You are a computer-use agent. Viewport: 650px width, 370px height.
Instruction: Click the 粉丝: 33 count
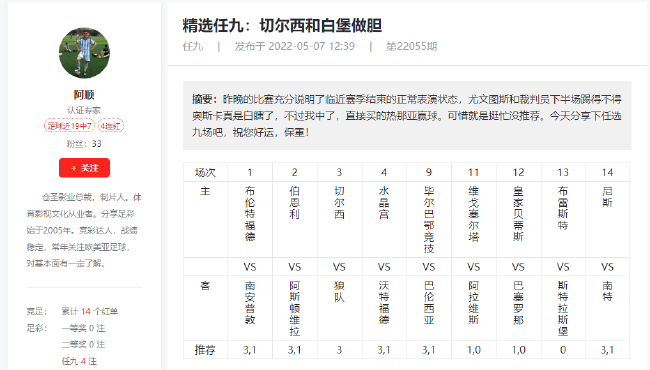(84, 144)
